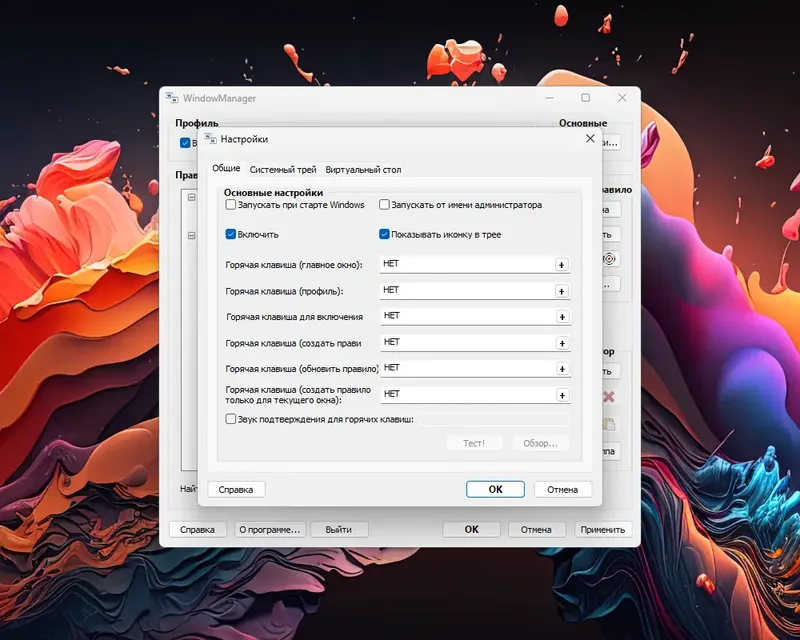Collapse the first tree node in rules list
The height and width of the screenshot is (640, 800).
[191, 197]
